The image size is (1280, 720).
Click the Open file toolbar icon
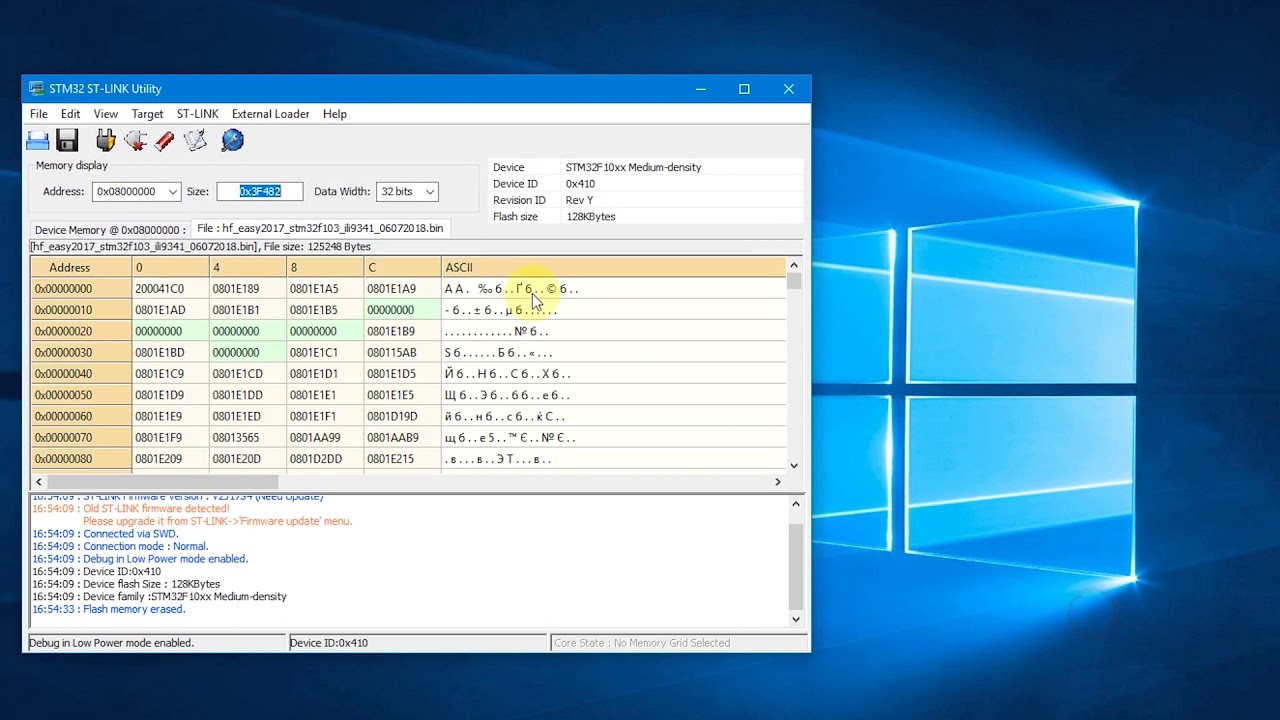37,140
